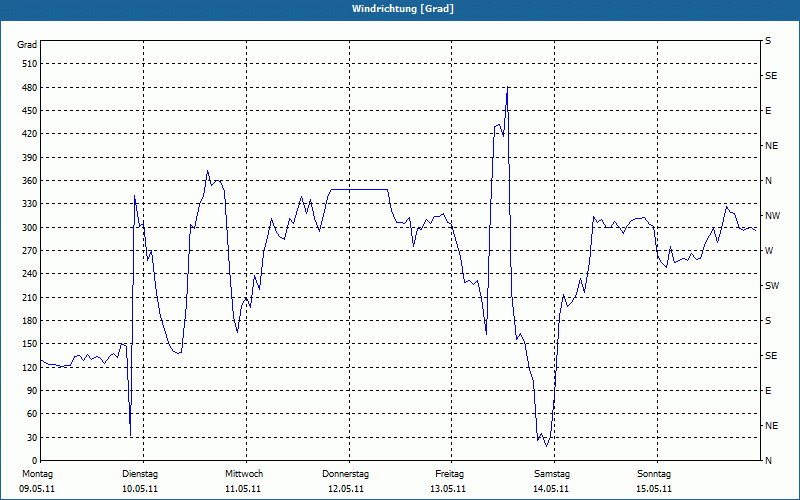Select the date 14.05.11
Screen dimensions: 800x500
tap(551, 489)
